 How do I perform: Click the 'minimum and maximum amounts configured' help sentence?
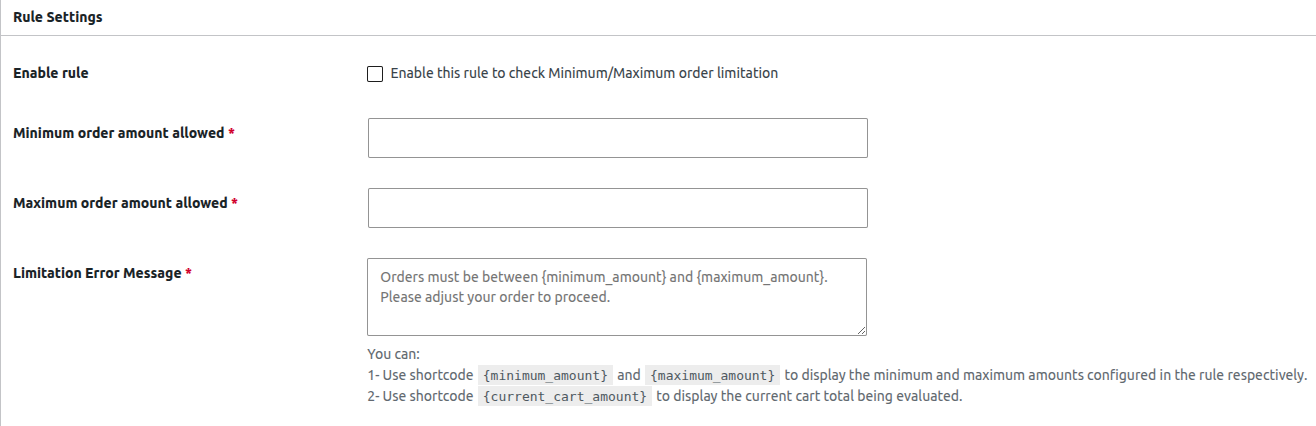1046,375
